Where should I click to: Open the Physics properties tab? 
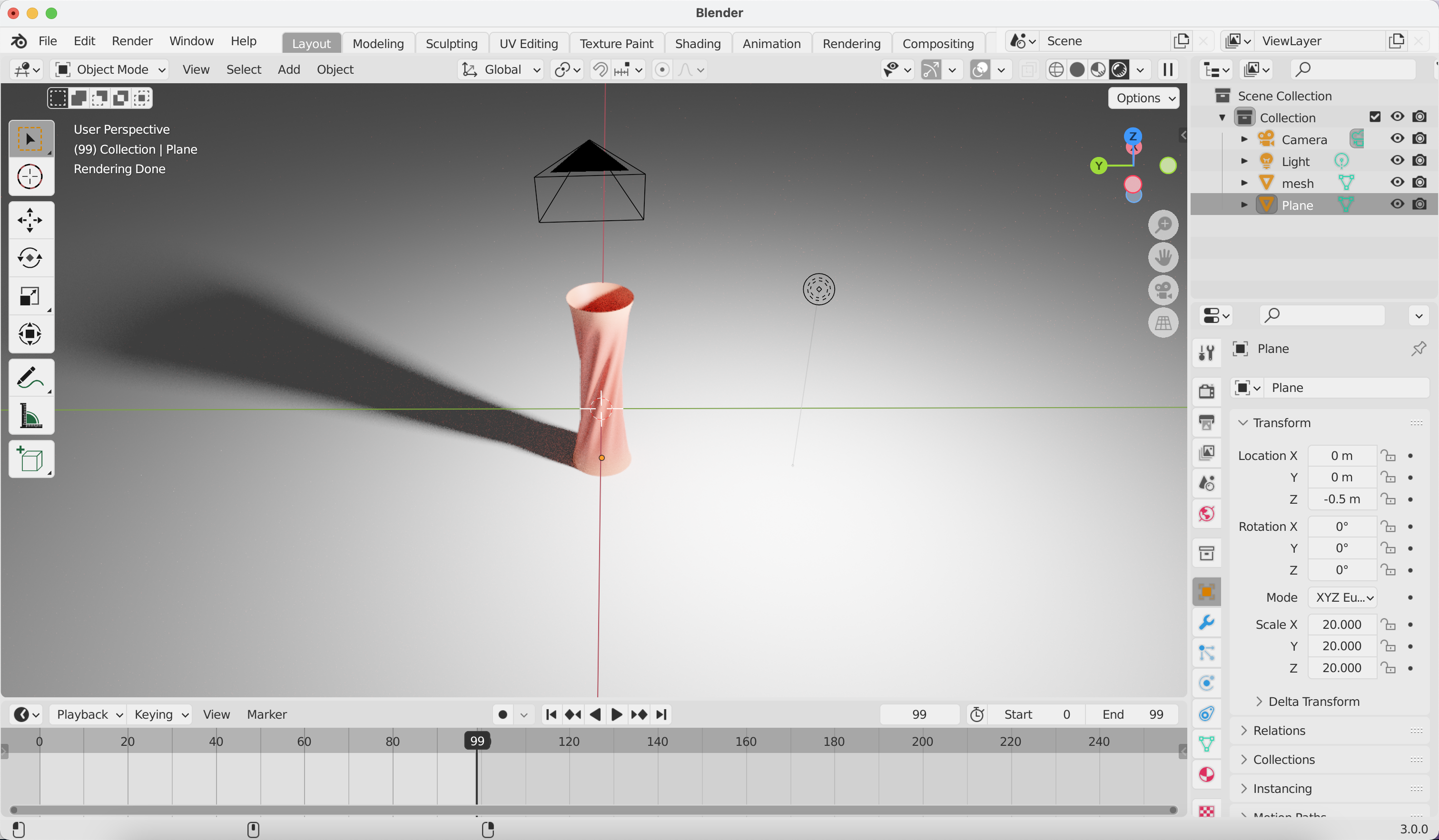pos(1207,683)
